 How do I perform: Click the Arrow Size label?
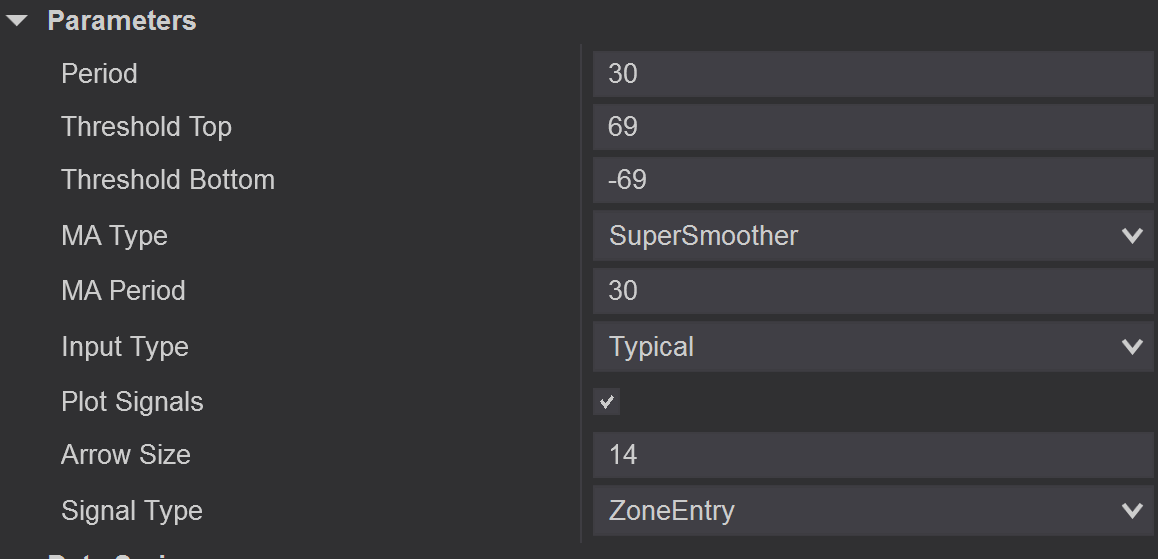(x=126, y=455)
